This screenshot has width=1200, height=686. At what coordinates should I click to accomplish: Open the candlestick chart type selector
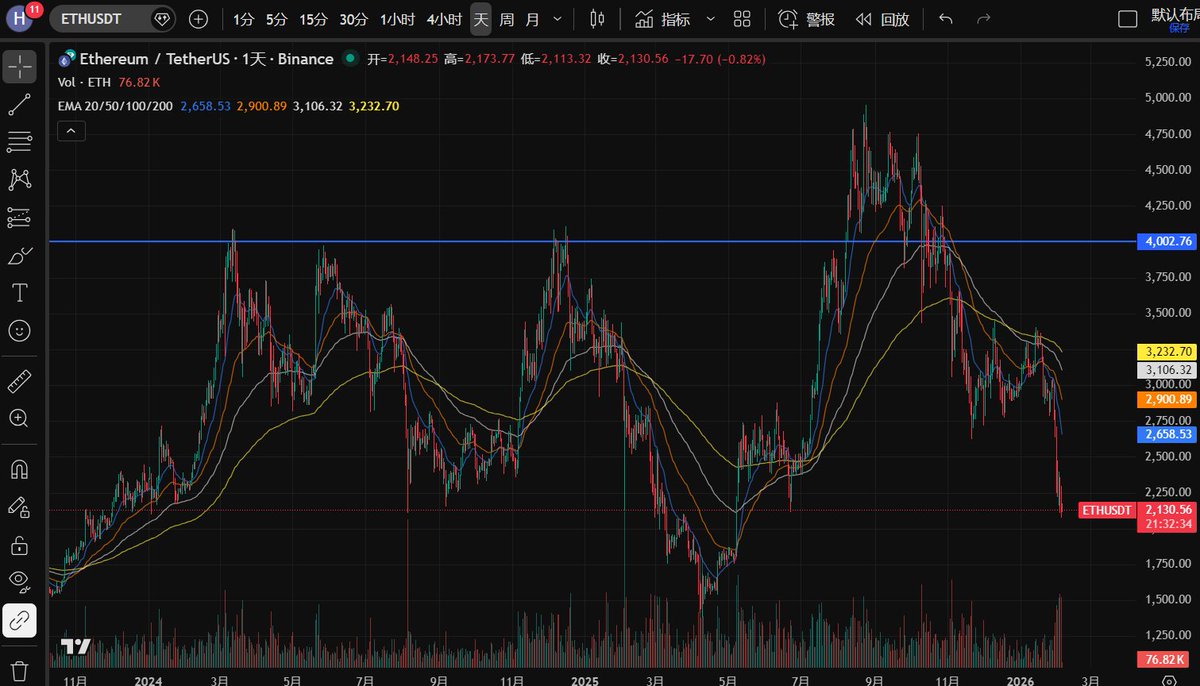597,19
